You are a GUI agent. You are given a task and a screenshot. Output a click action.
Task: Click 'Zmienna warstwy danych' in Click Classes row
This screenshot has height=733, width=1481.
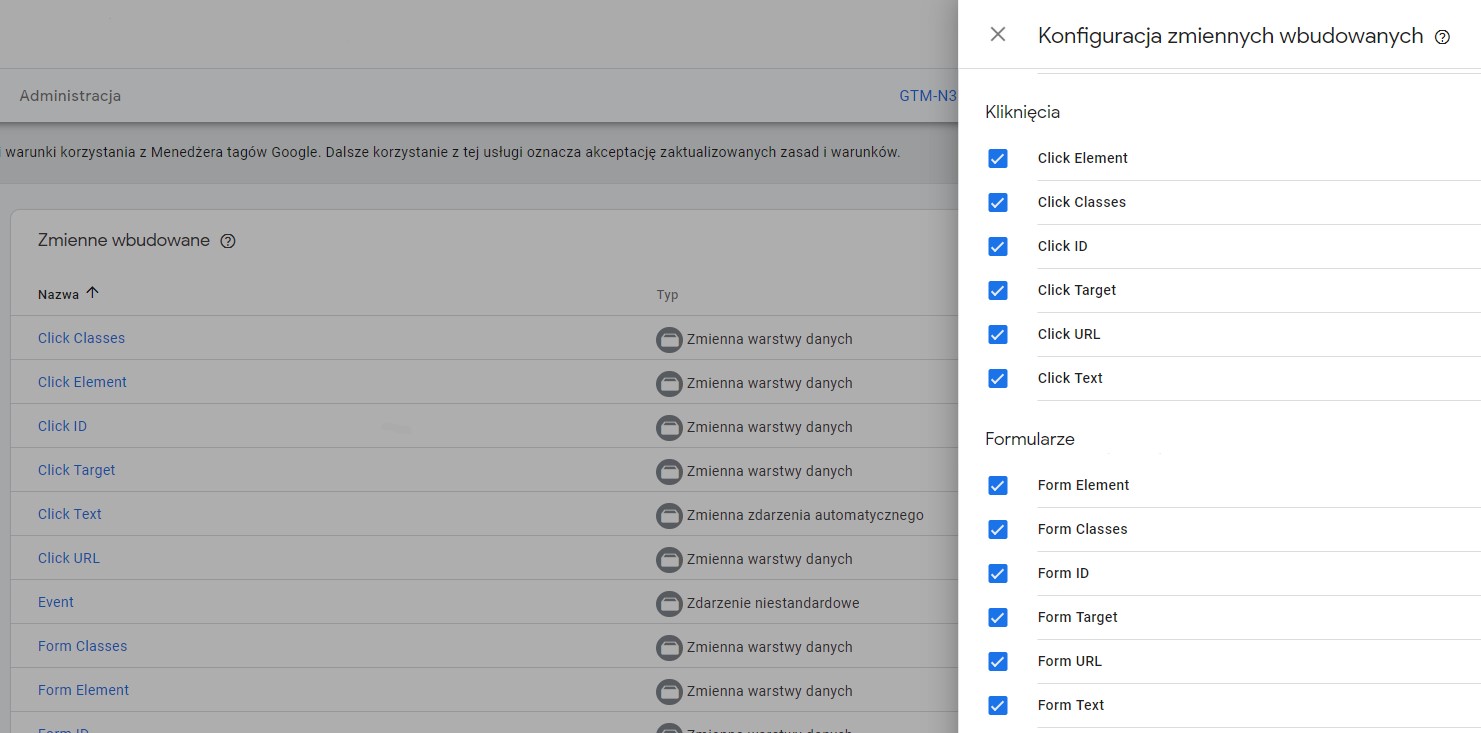769,339
